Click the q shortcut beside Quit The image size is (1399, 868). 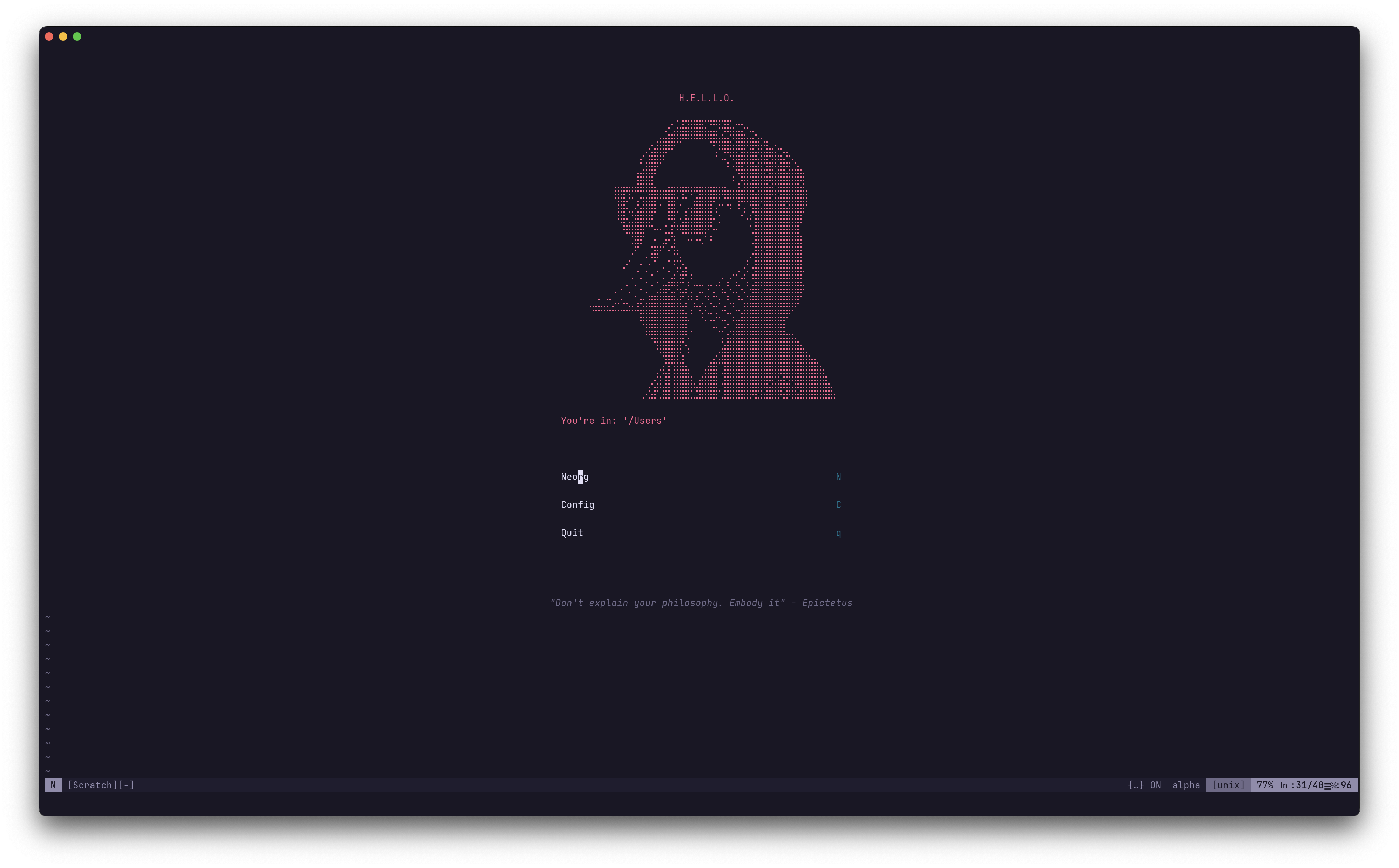coord(838,533)
